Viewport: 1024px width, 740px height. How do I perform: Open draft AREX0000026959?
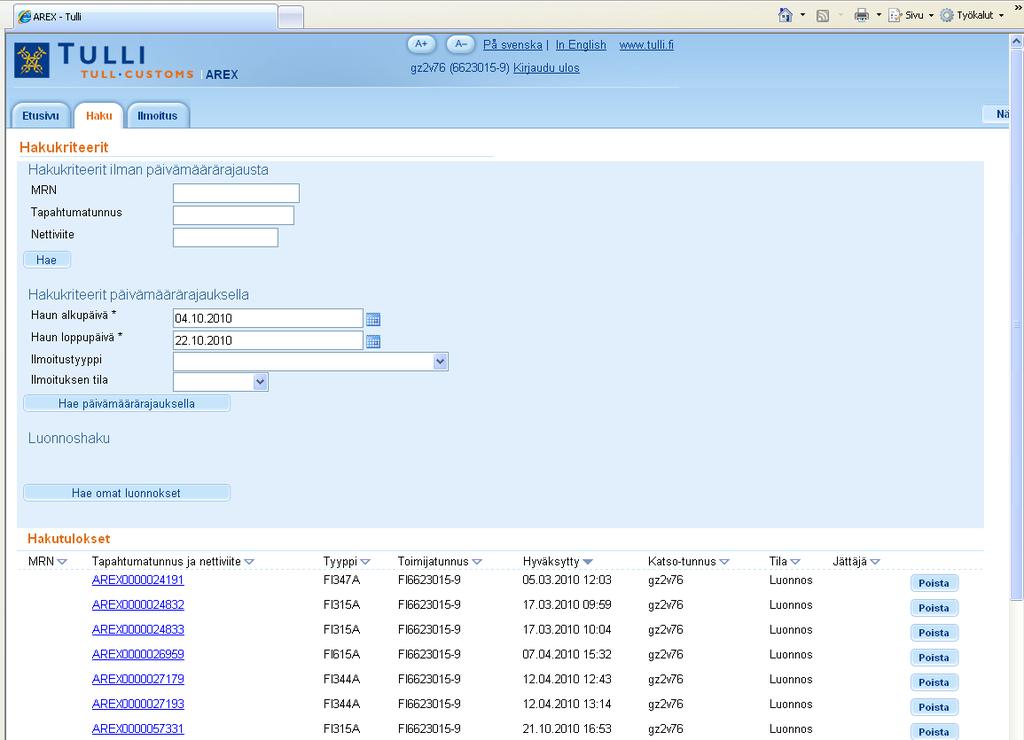pos(138,654)
